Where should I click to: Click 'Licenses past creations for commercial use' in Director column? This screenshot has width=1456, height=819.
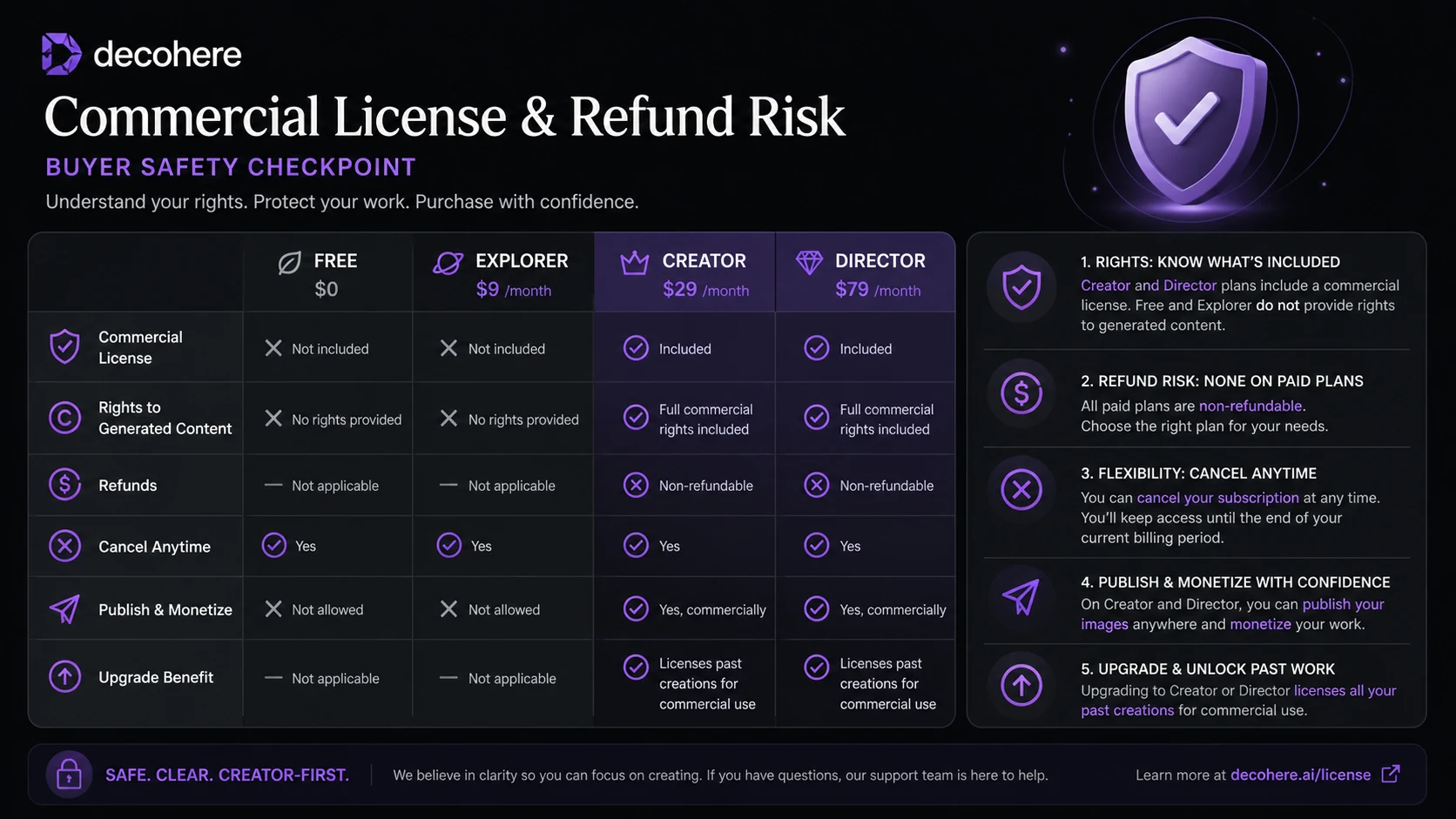pyautogui.click(x=888, y=683)
